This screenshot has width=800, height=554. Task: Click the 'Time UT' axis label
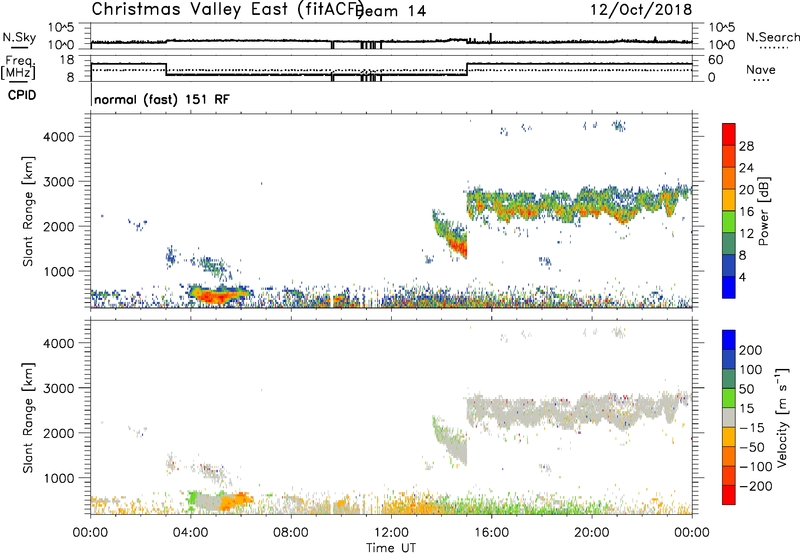[391, 548]
